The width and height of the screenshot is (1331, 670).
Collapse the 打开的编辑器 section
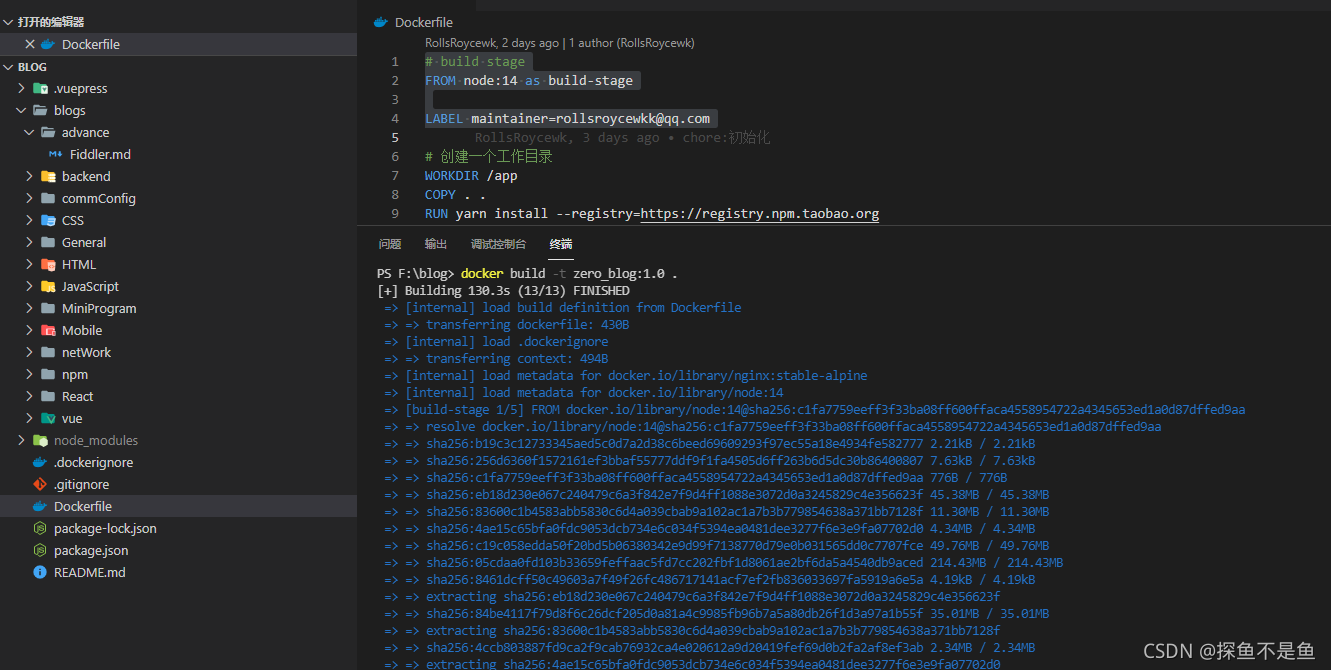point(8,21)
